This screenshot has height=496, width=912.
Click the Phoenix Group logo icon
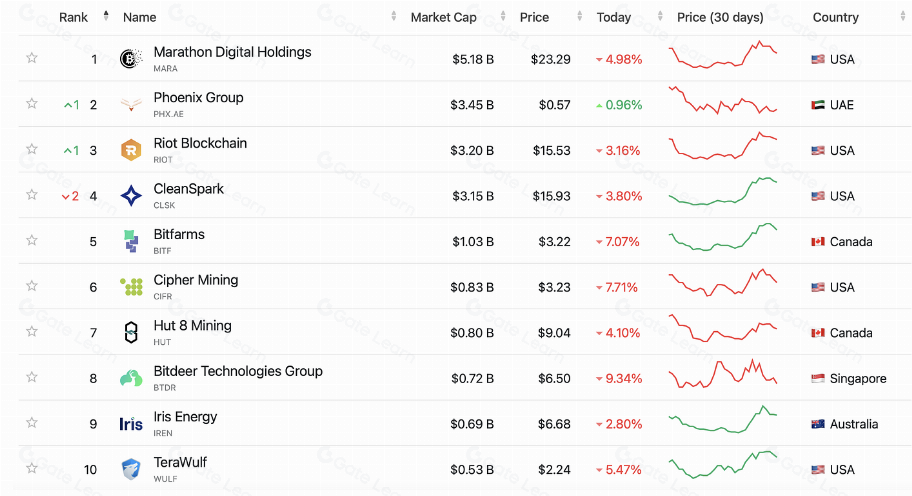point(131,104)
